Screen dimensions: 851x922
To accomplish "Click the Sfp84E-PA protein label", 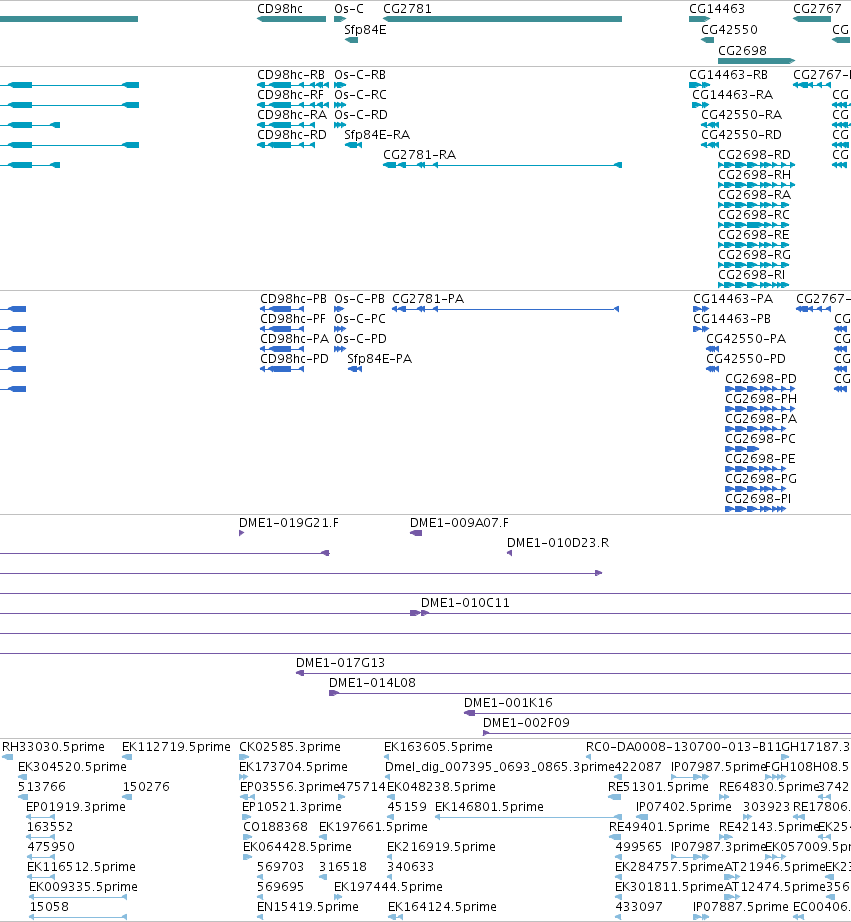I will 379,359.
